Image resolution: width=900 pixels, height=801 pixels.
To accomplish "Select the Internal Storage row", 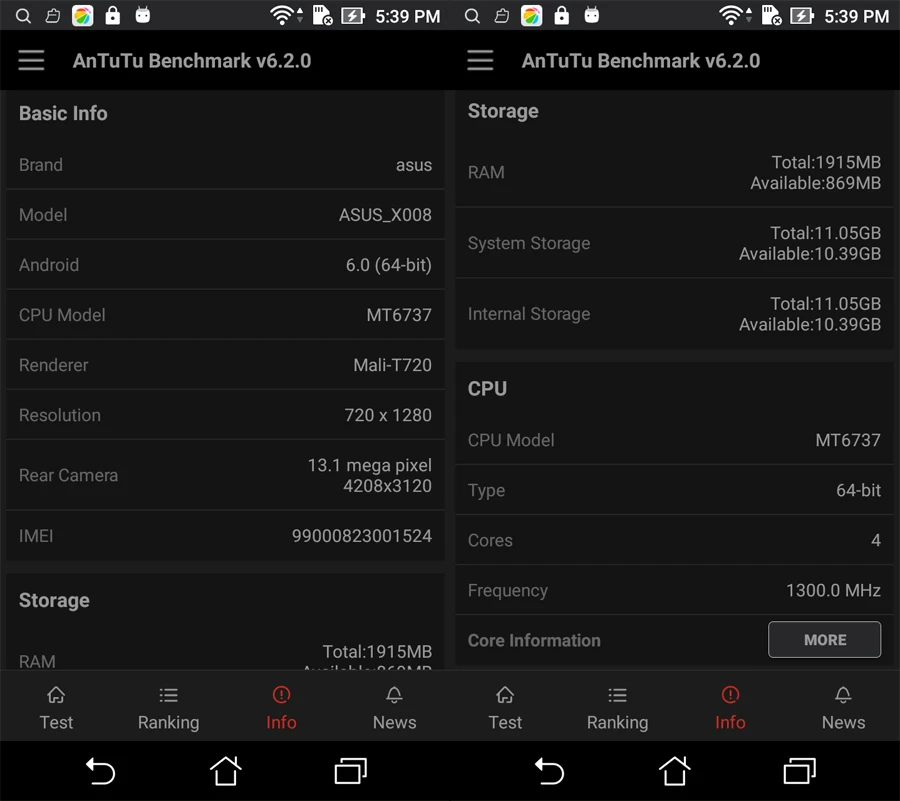I will [x=674, y=314].
